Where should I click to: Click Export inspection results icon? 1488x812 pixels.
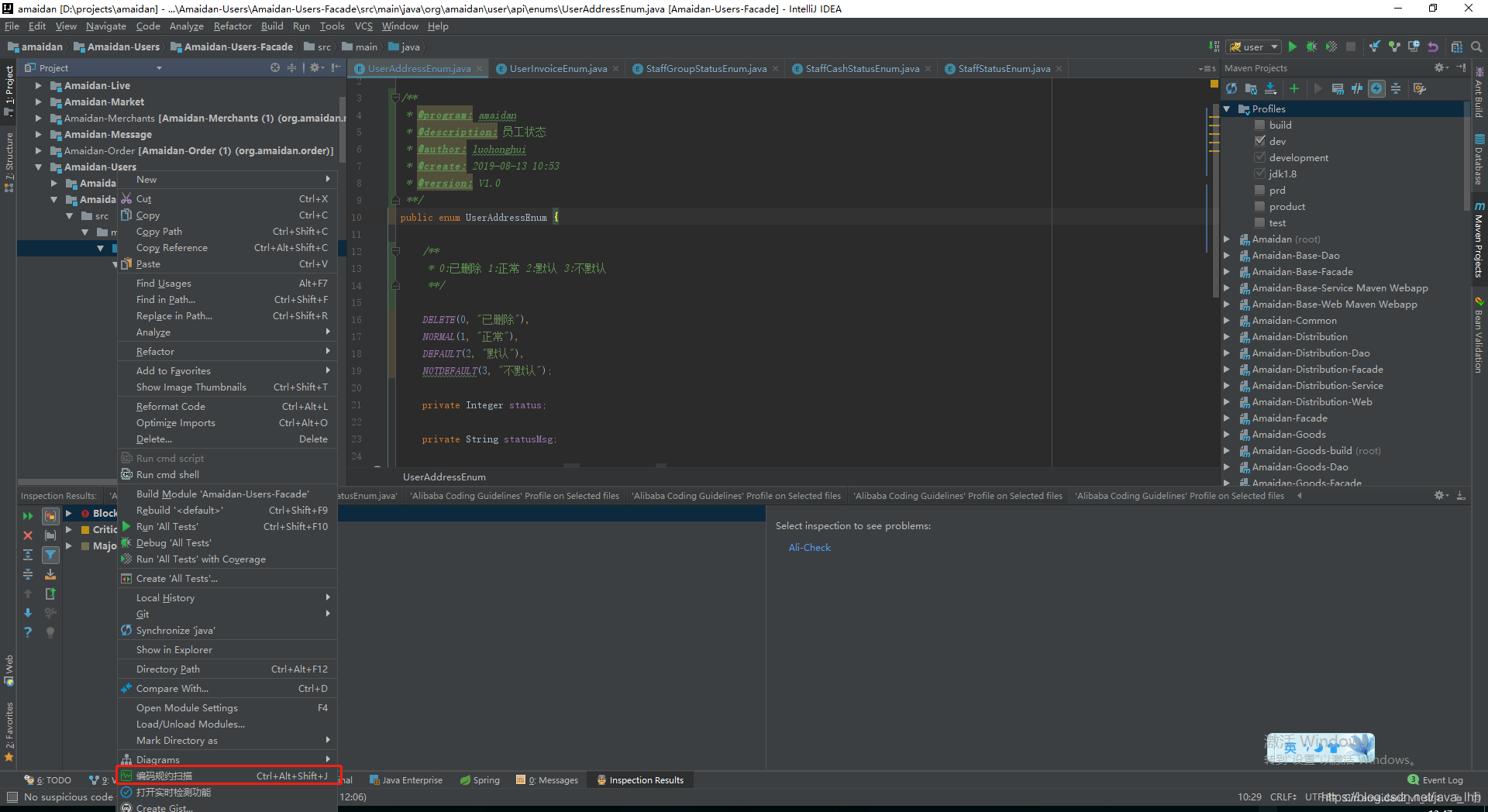(50, 594)
